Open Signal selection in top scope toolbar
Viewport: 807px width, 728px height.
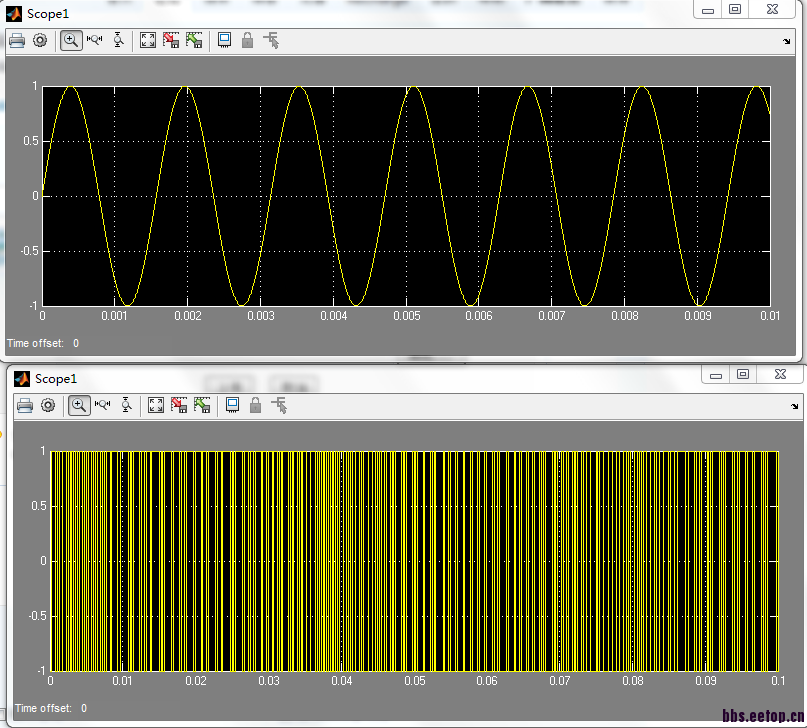coord(271,40)
